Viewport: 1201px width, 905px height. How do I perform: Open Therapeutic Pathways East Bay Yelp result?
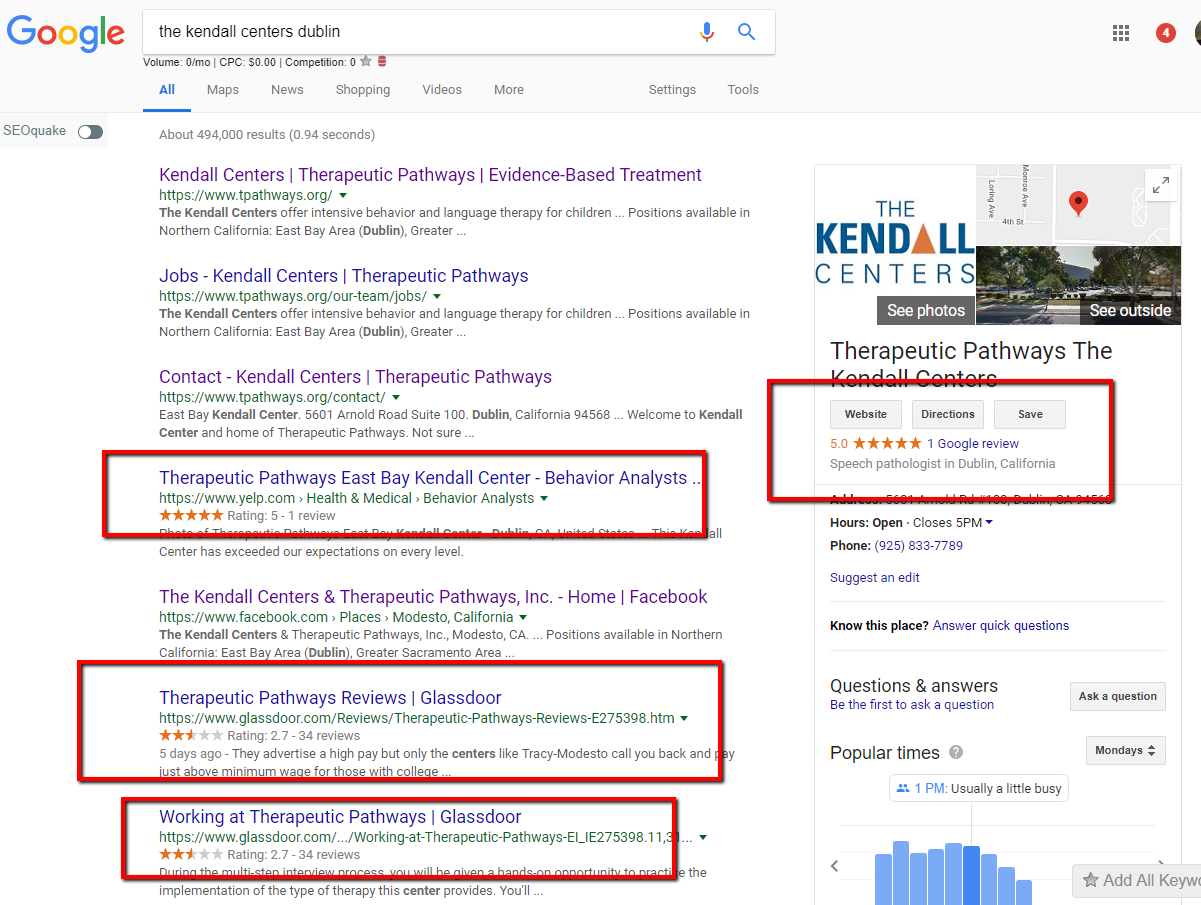coord(430,478)
